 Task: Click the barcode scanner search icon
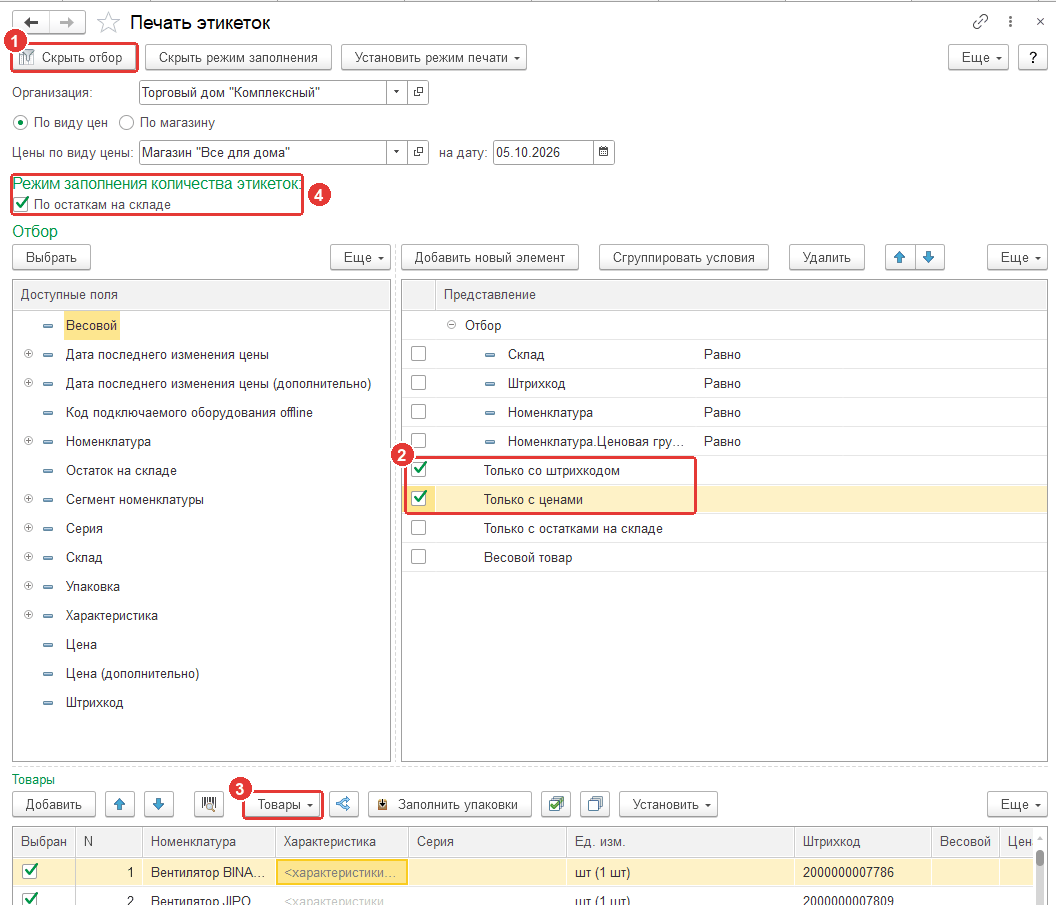pyautogui.click(x=209, y=804)
